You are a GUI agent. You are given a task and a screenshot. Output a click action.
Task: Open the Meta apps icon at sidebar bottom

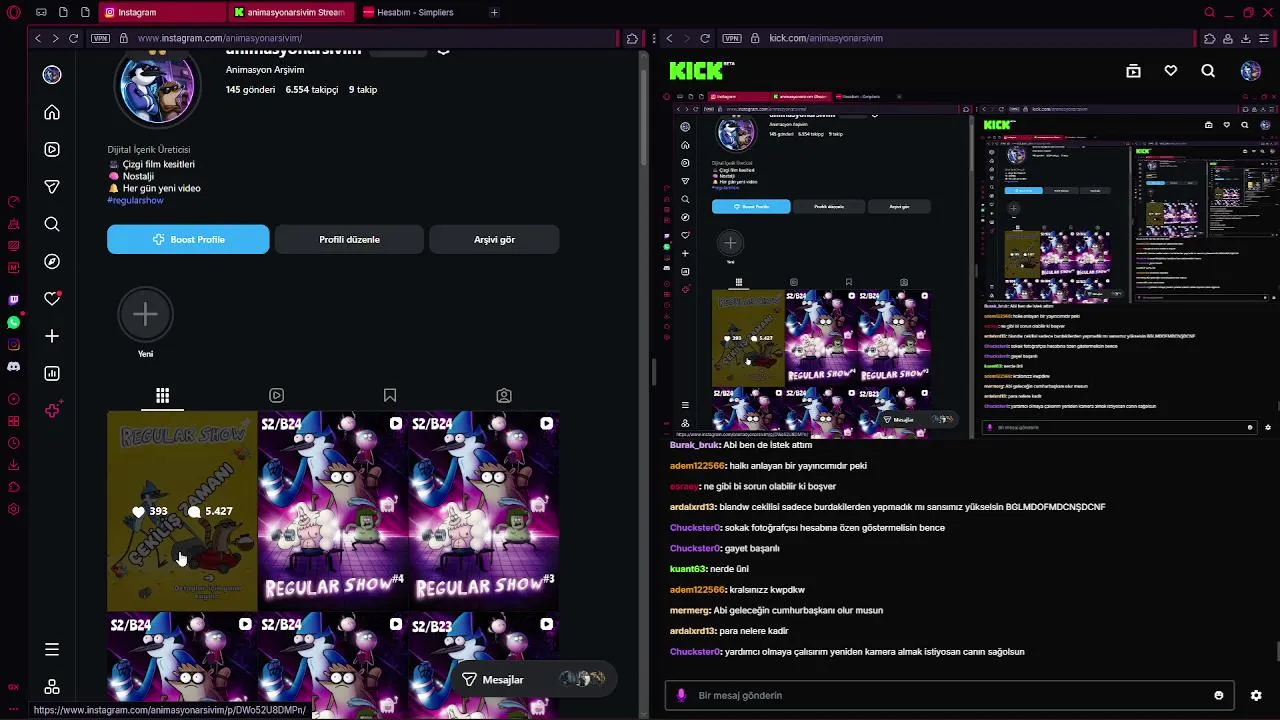pyautogui.click(x=52, y=687)
